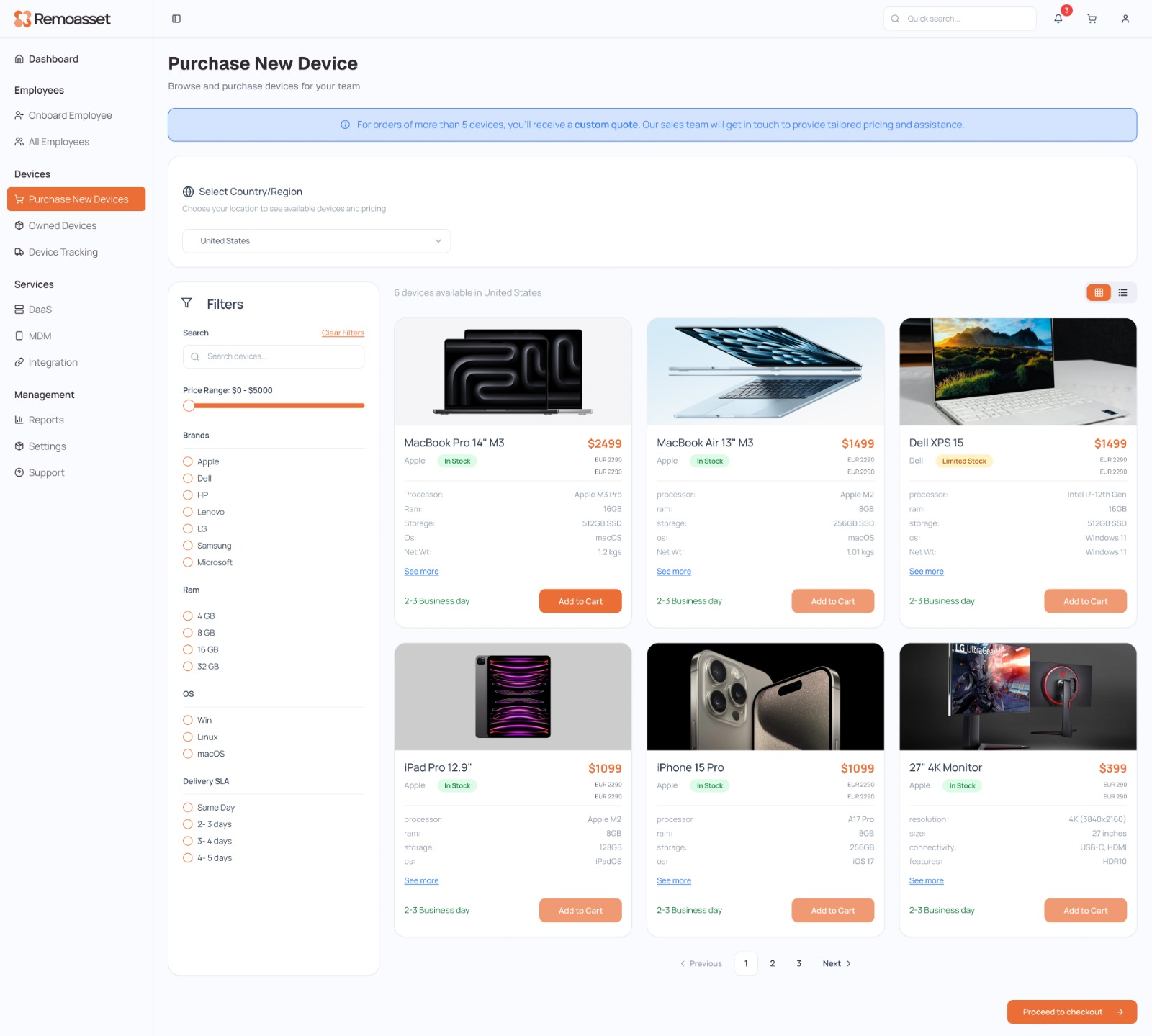Switch to list view layout

click(x=1123, y=292)
